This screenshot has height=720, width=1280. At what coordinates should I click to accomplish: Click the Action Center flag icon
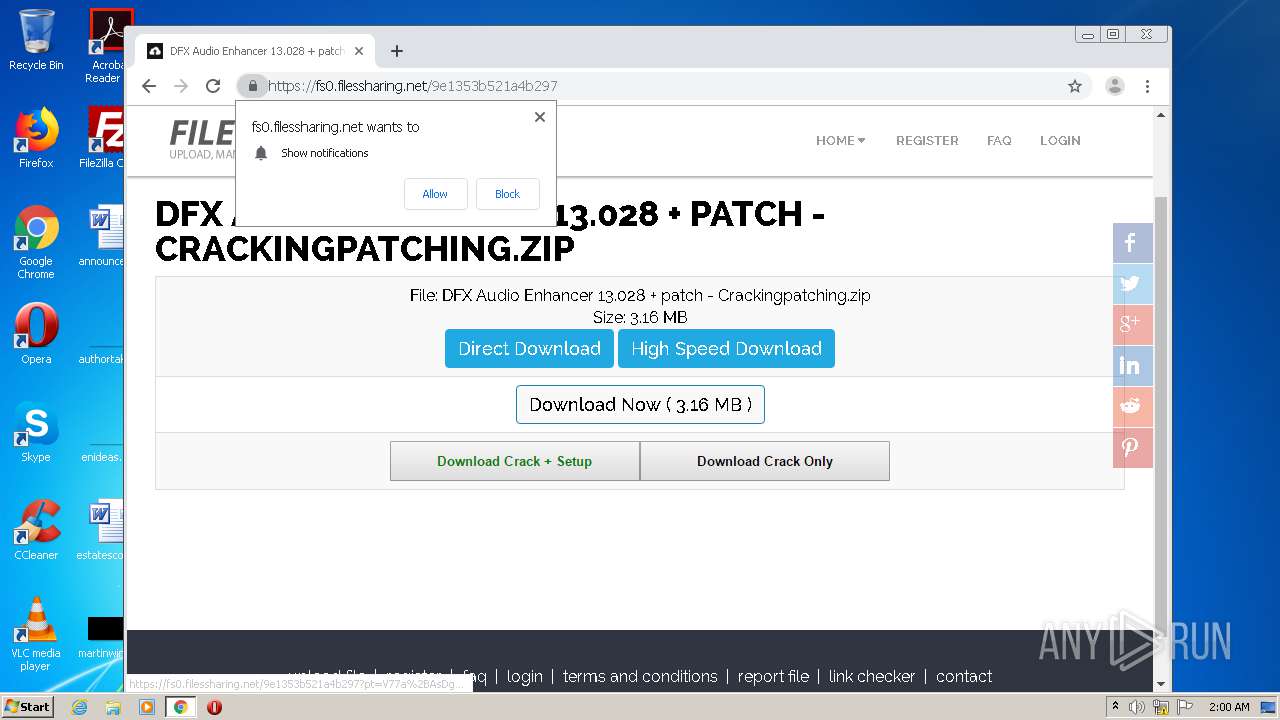(x=1183, y=707)
